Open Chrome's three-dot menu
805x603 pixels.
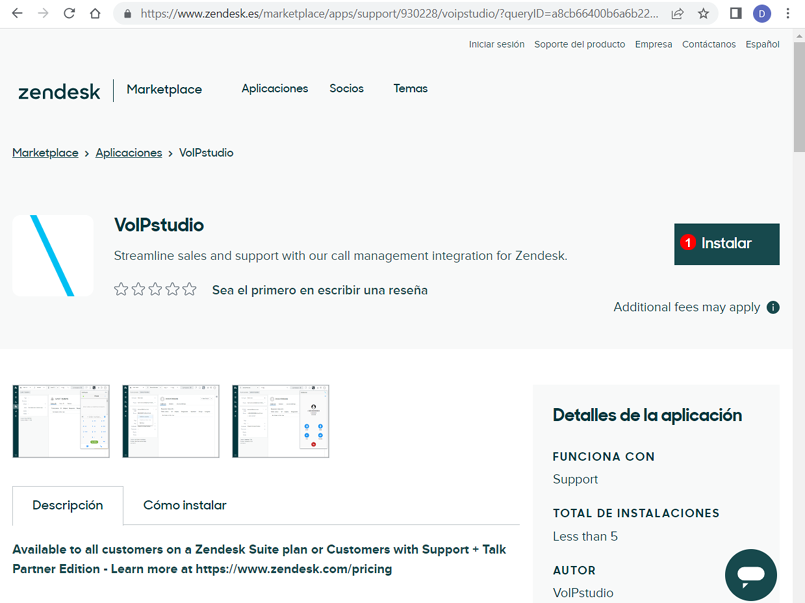tap(788, 13)
